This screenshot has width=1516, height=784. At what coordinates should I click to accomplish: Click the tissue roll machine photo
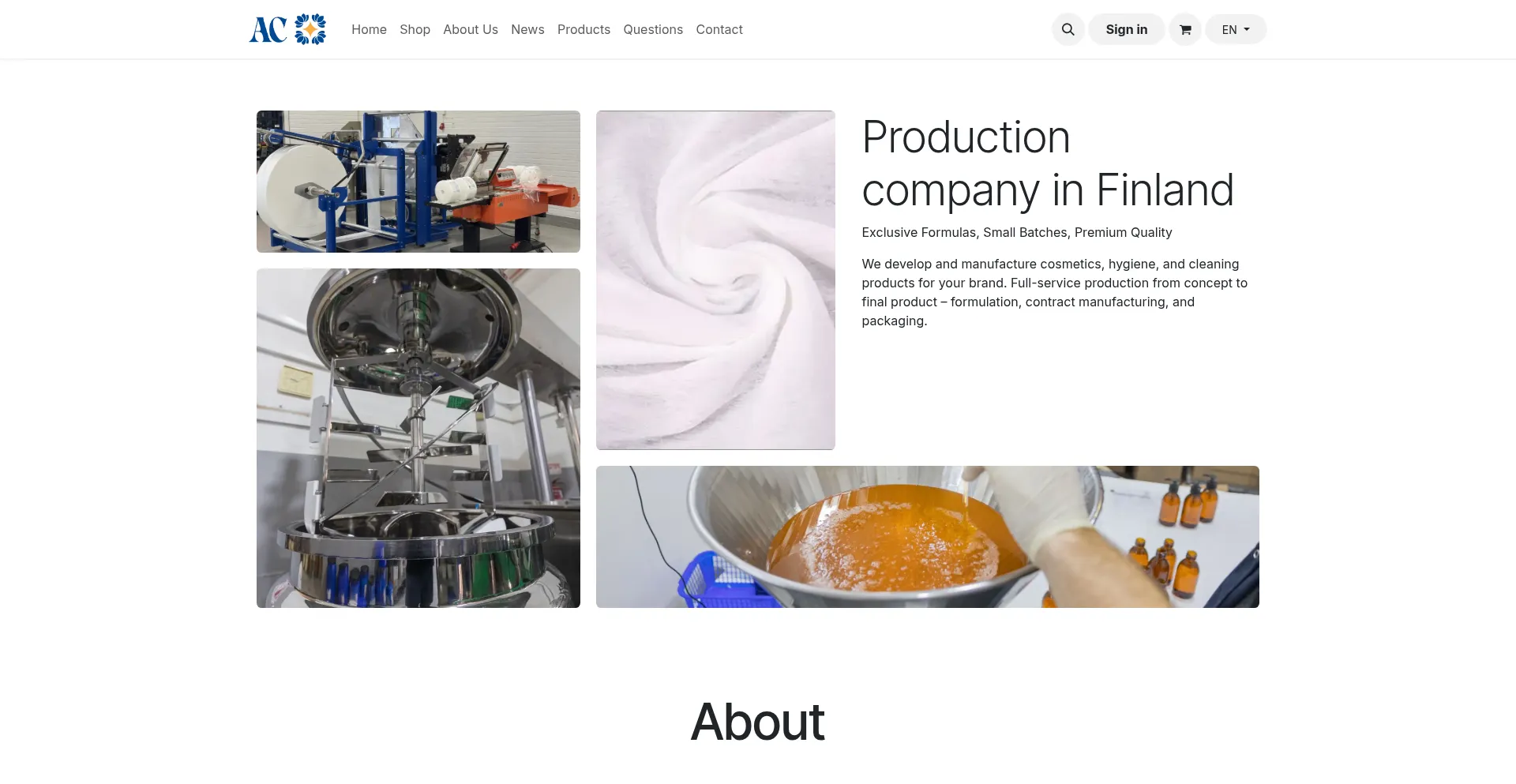pos(418,182)
